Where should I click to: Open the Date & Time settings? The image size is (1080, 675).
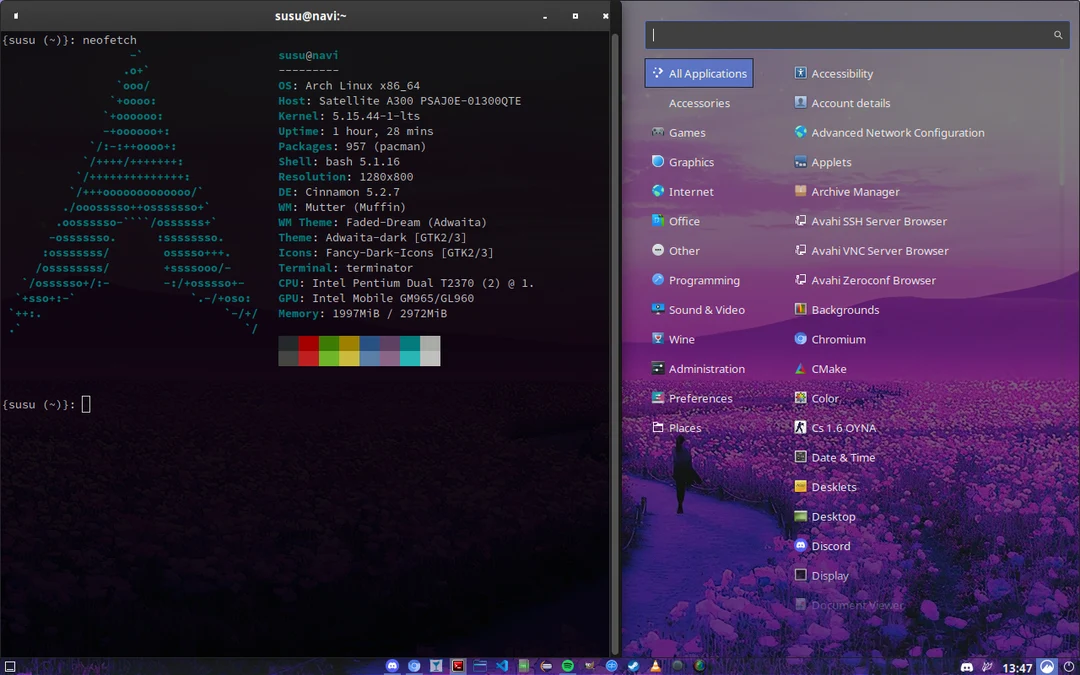click(x=841, y=457)
